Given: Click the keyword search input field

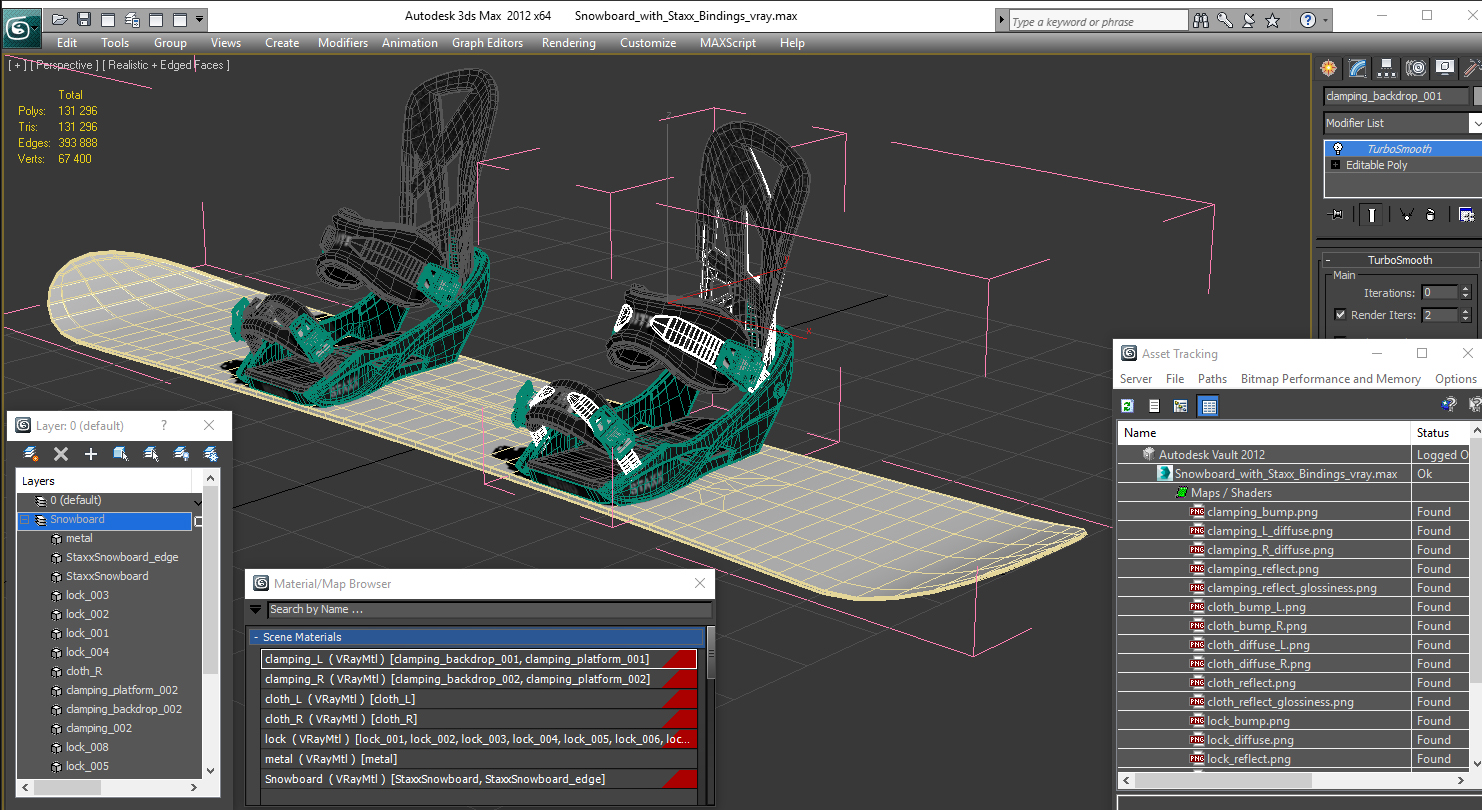Looking at the screenshot, I should tap(1098, 21).
